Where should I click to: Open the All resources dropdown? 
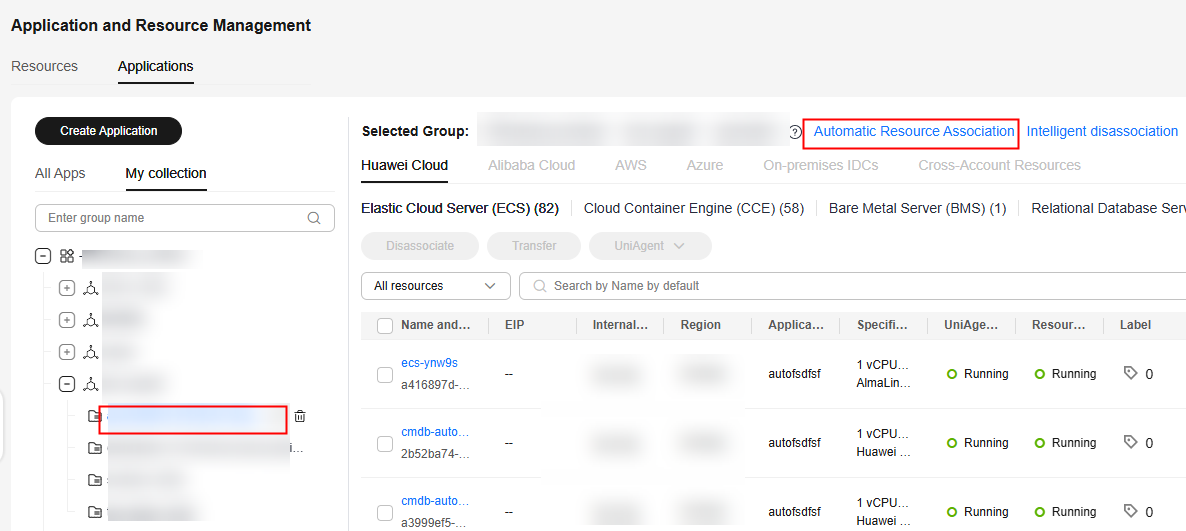pos(435,286)
